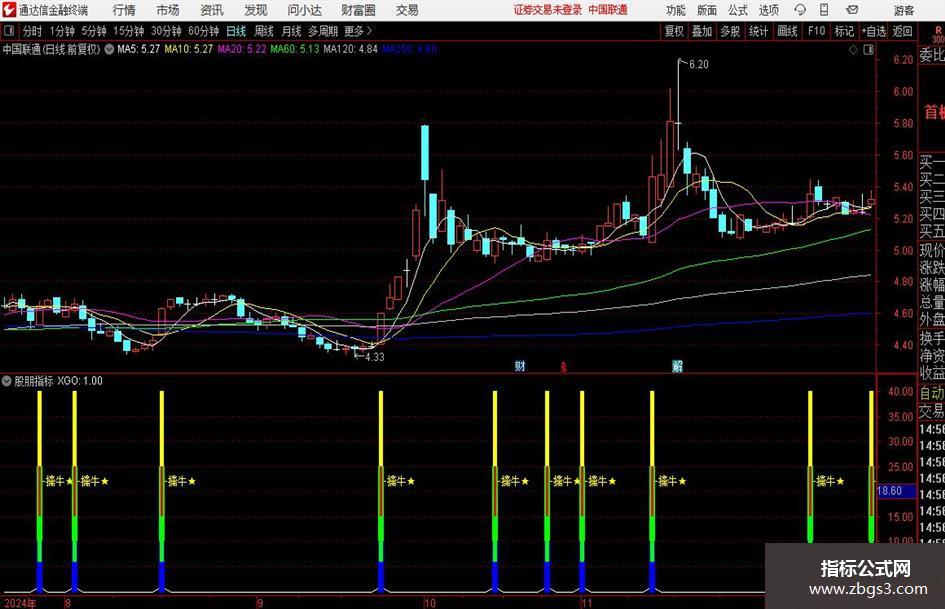Click the 叠加 overlay button
The image size is (945, 609).
pos(702,31)
